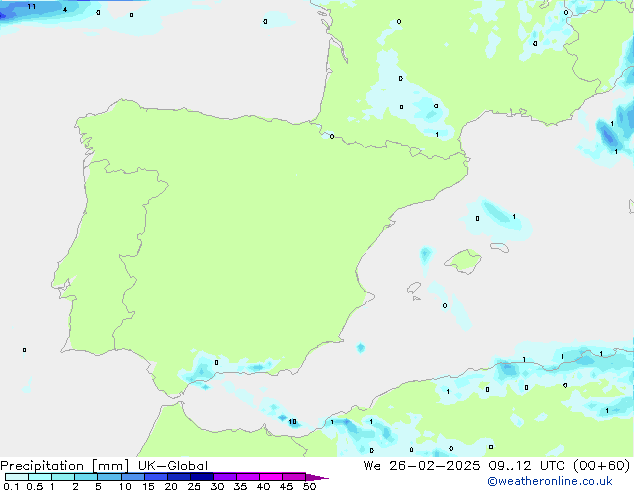Click the 45–50 mm legend color box
The image size is (634, 490).
[294, 477]
